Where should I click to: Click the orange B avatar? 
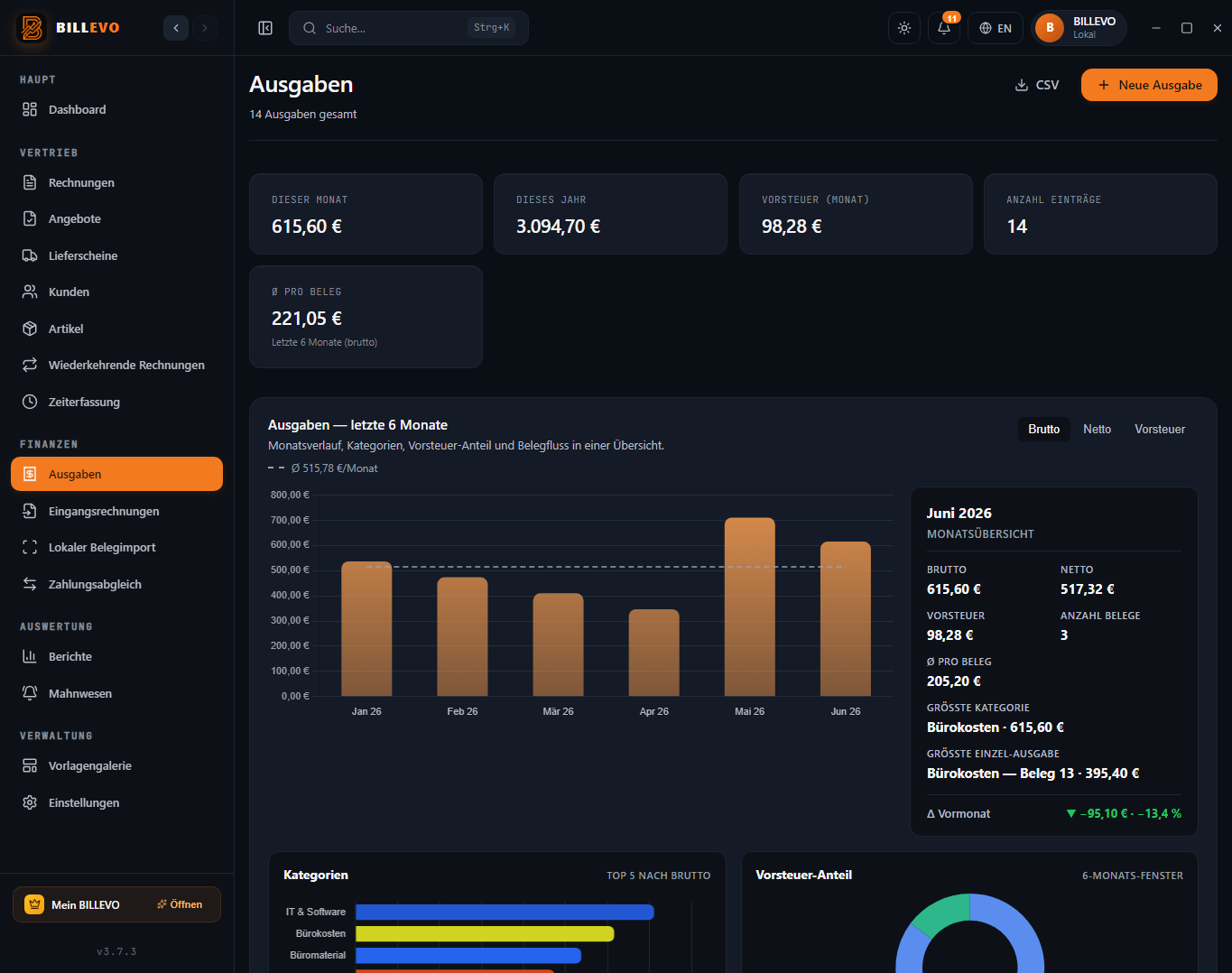point(1050,28)
